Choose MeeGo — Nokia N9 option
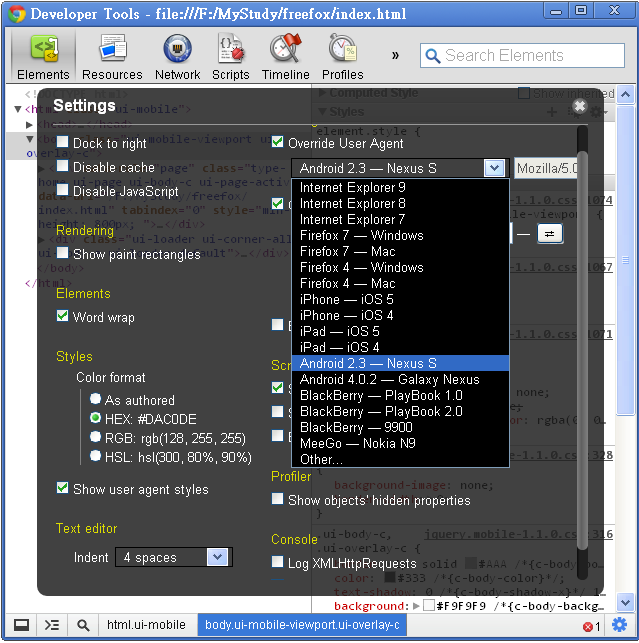Image resolution: width=639 pixels, height=643 pixels. click(x=400, y=443)
